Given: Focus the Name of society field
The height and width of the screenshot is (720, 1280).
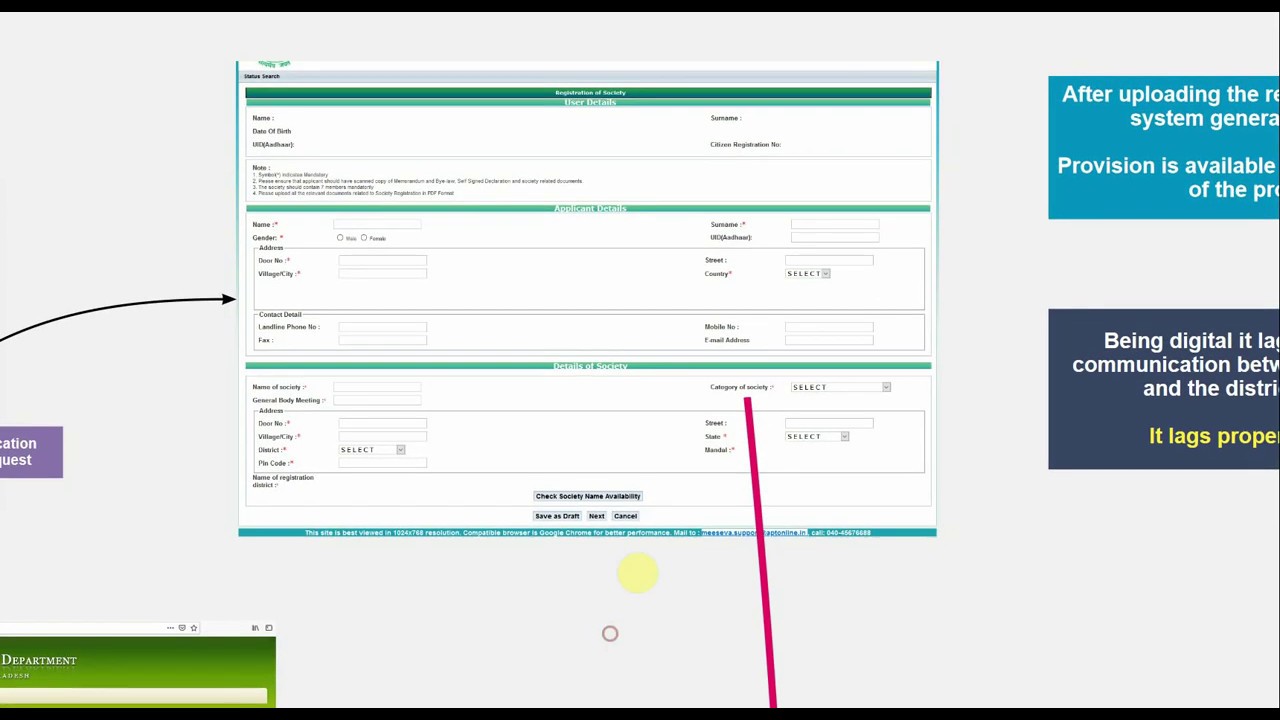Looking at the screenshot, I should 377,387.
